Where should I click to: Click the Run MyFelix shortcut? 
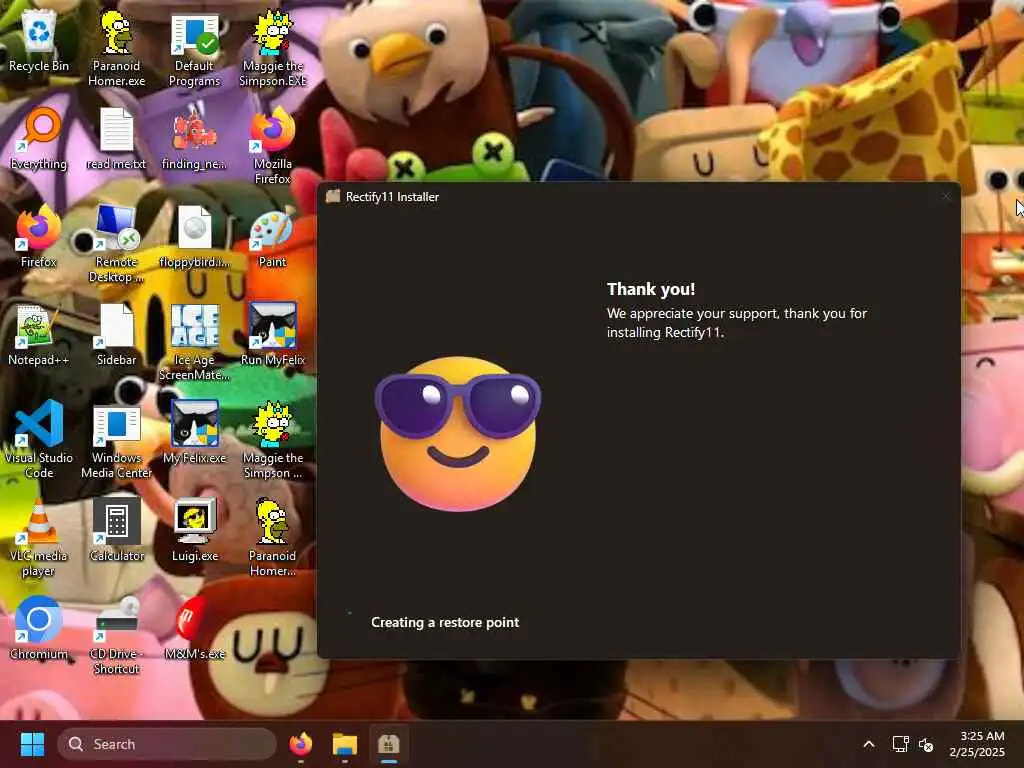coord(272,334)
